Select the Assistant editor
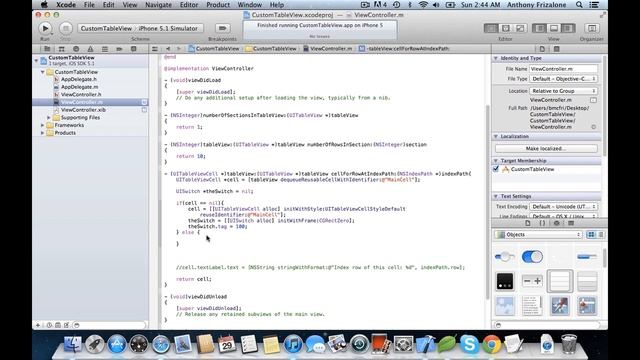 pos(506,28)
